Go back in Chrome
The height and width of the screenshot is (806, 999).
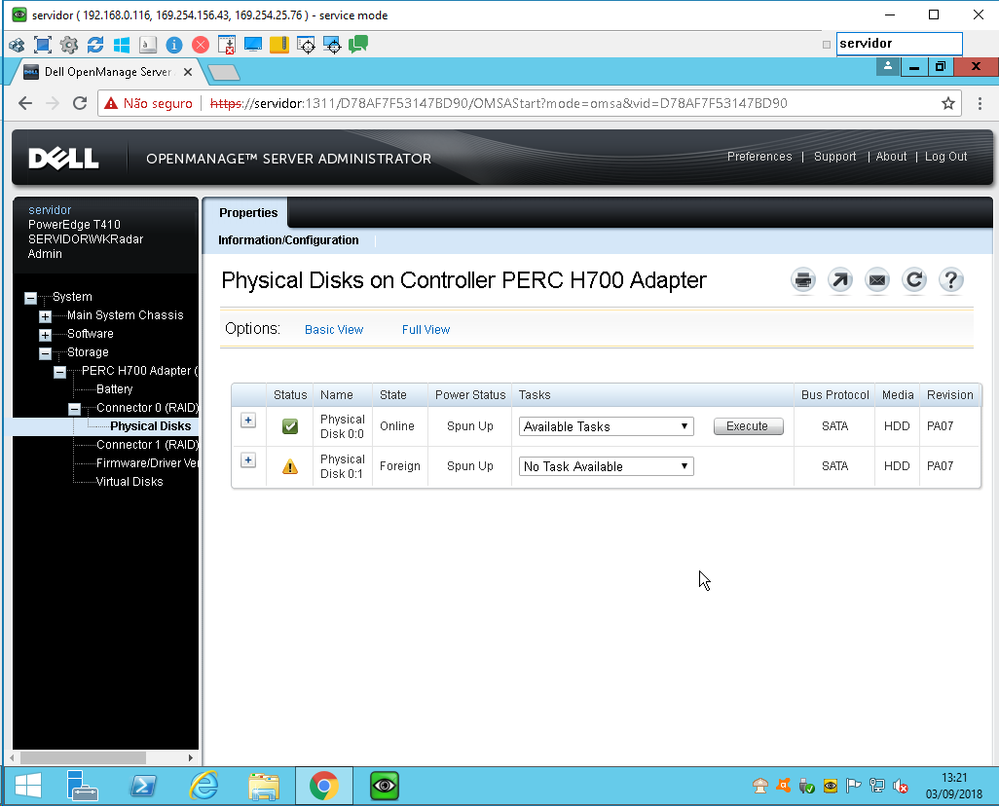click(25, 103)
